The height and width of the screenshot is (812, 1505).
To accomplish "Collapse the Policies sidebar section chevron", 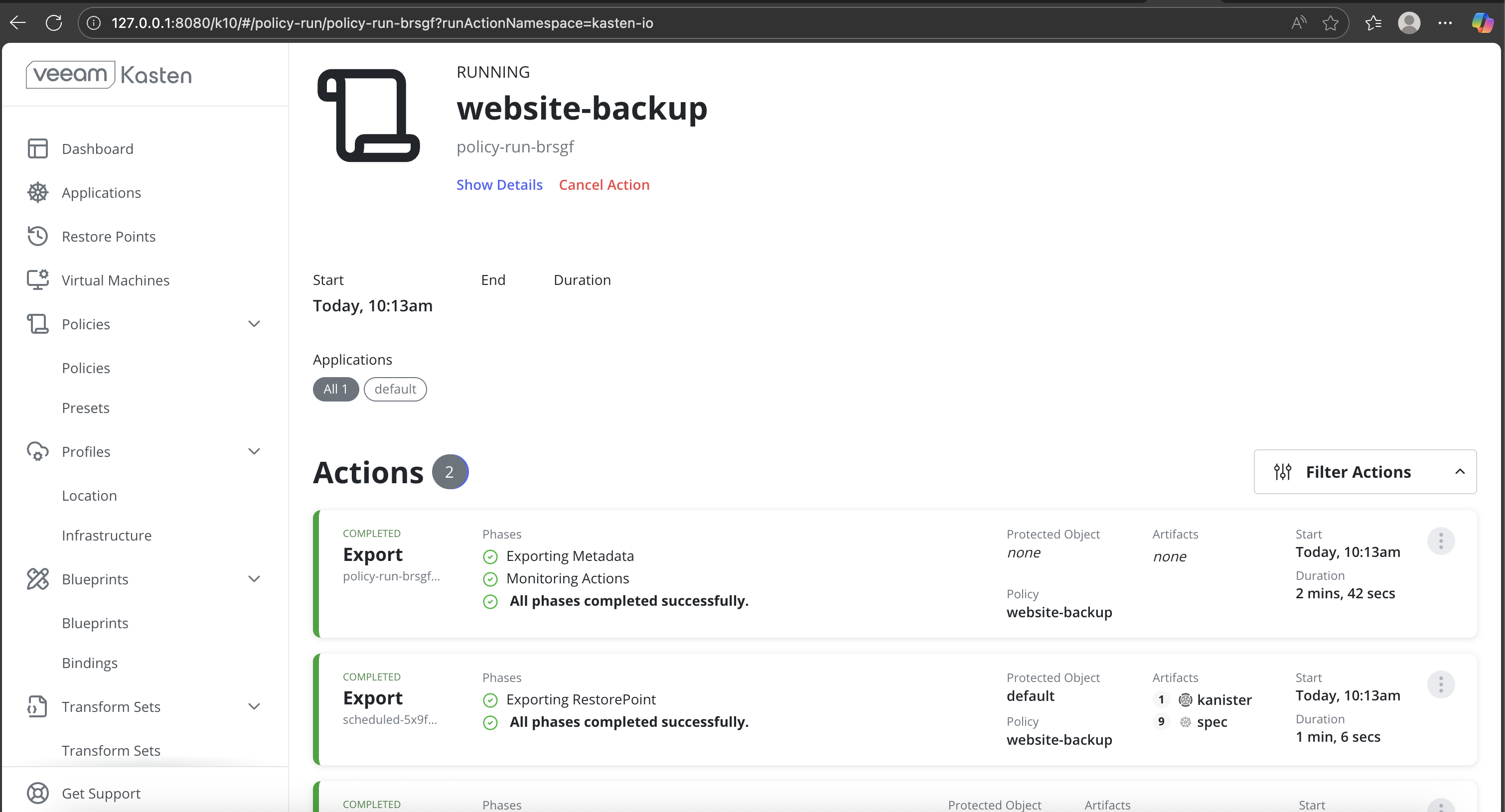I will click(254, 324).
